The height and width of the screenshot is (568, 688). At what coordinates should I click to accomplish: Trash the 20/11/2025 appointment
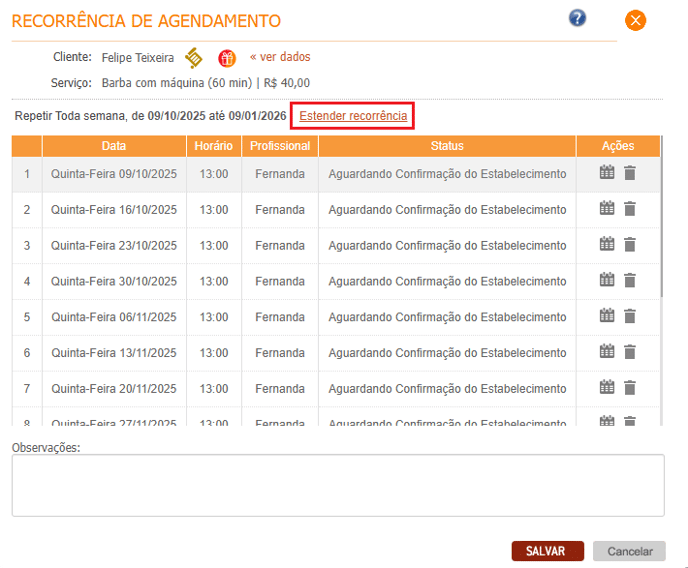pyautogui.click(x=630, y=388)
